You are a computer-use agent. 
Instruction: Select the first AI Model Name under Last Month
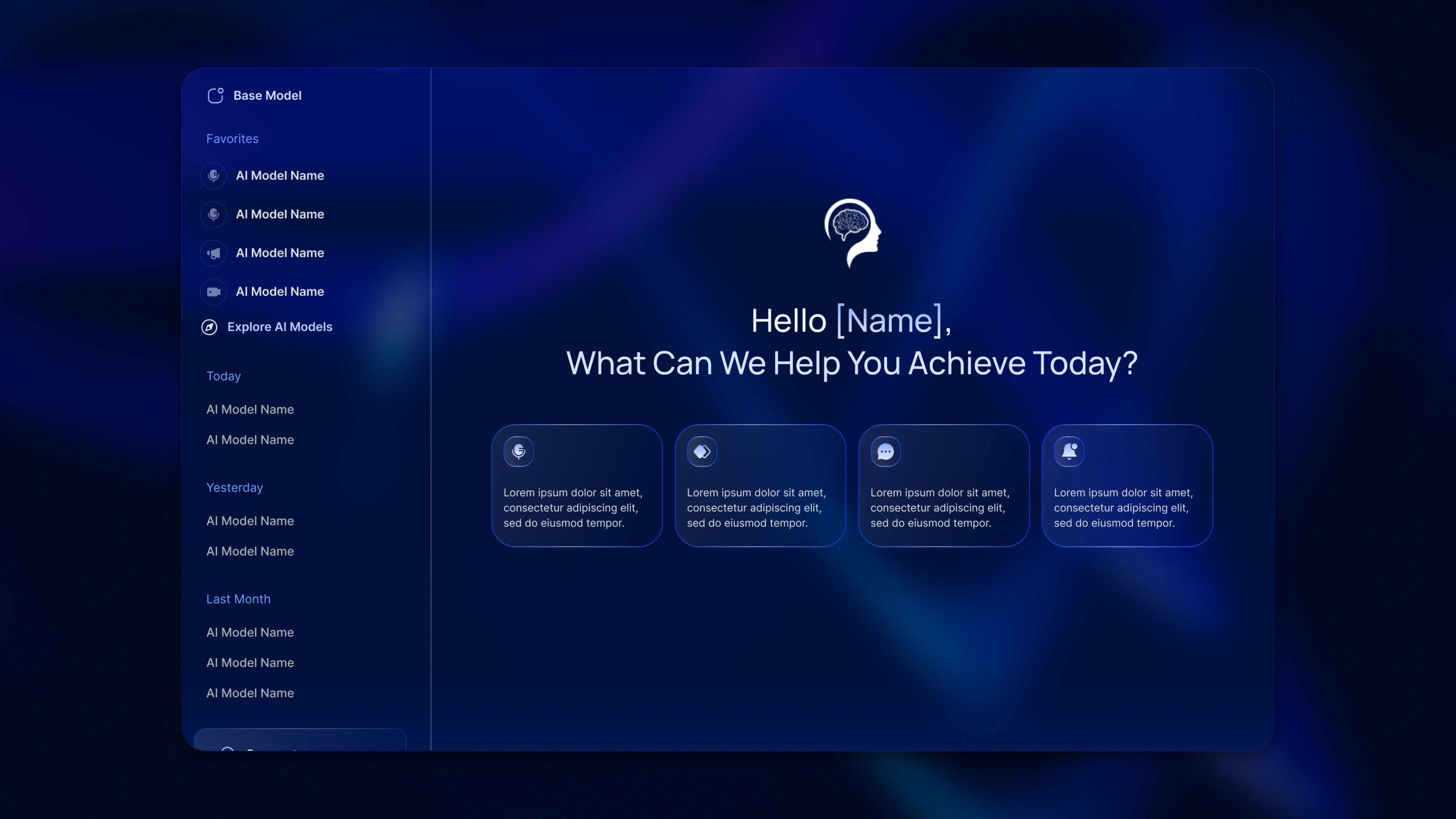tap(250, 632)
